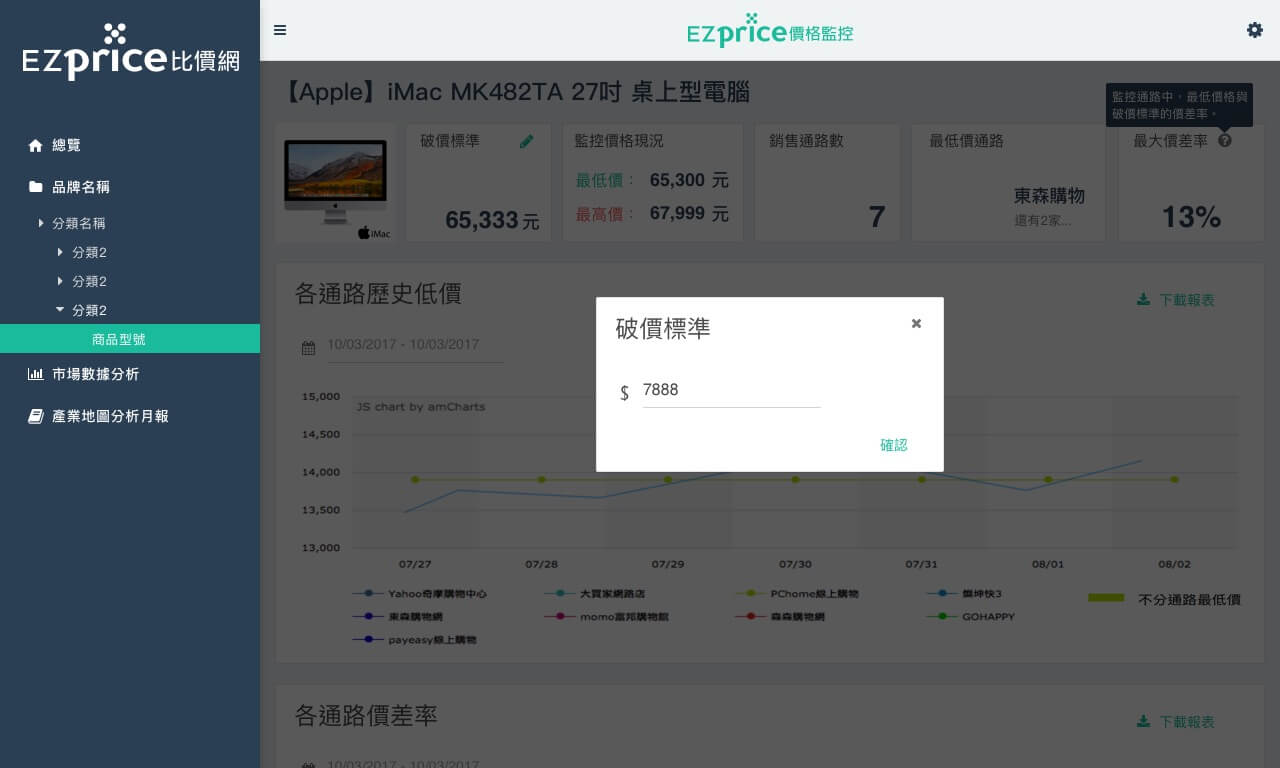Click the 銷售通路數 value 7
The height and width of the screenshot is (768, 1280).
click(877, 217)
